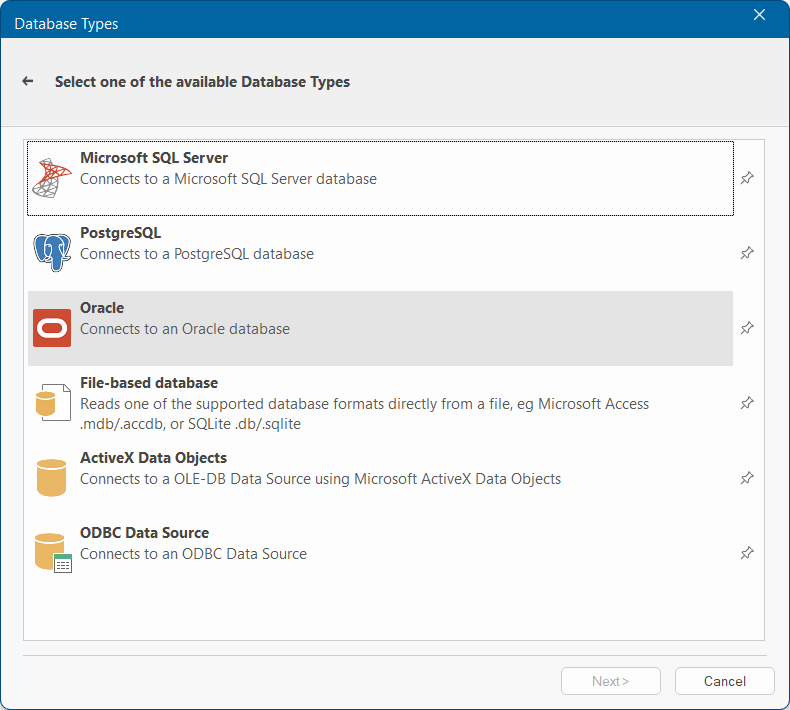Click the Next > button
Screen dimensions: 790x710
(x=611, y=681)
